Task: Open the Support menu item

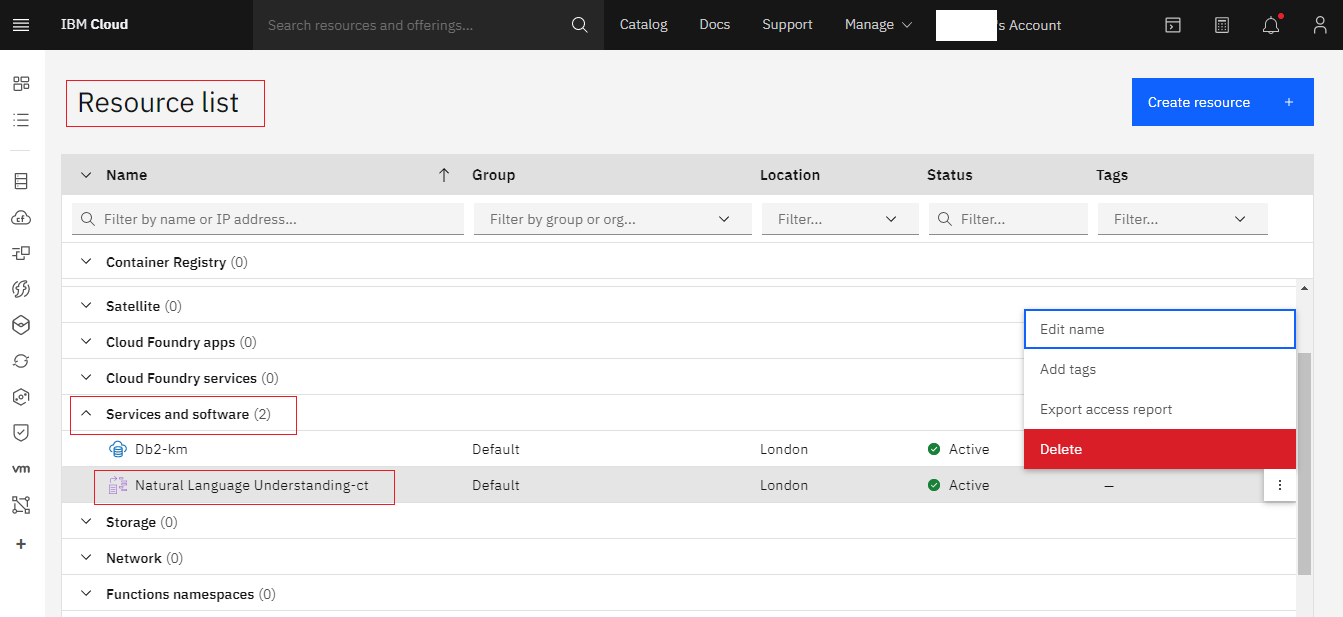Action: tap(787, 25)
